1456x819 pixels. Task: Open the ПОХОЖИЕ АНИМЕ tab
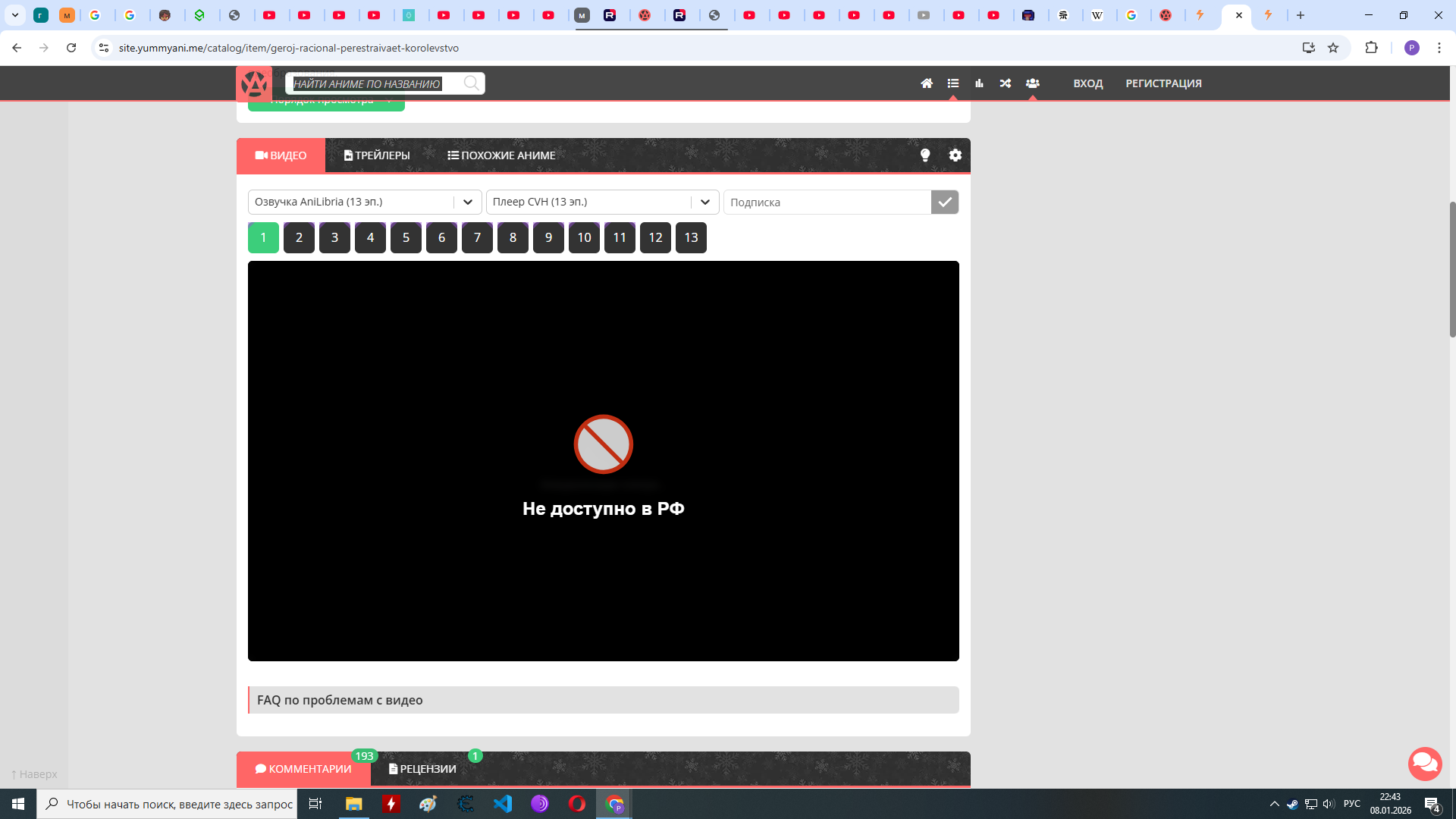coord(501,155)
